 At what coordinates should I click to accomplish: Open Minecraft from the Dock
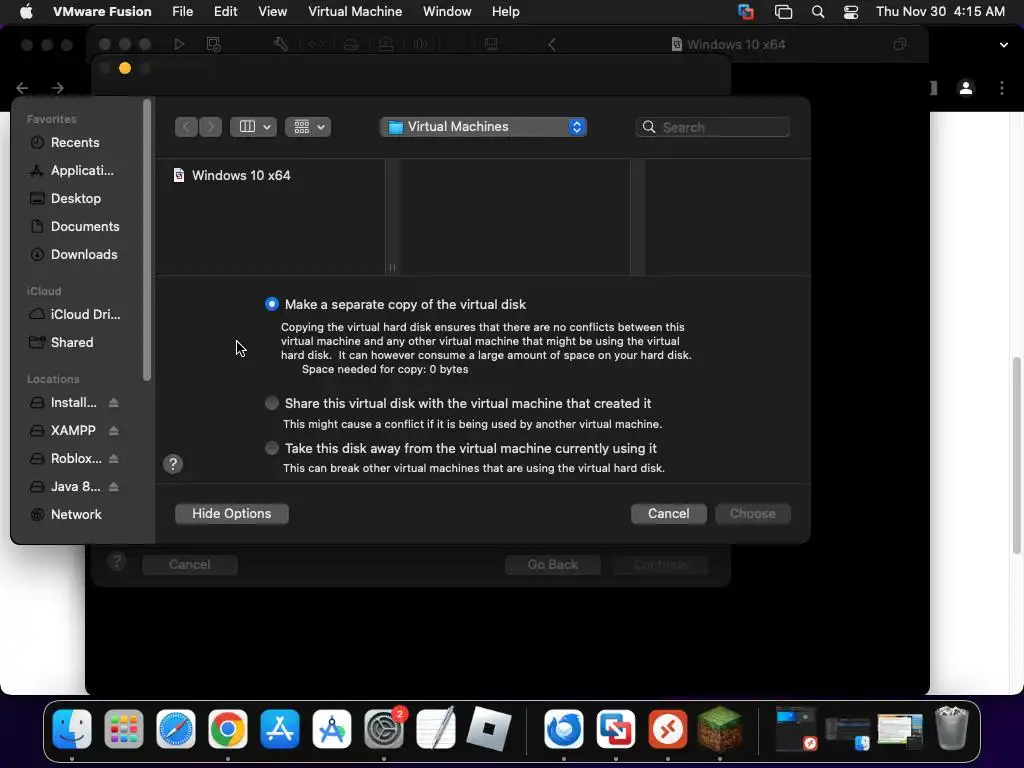[720, 729]
